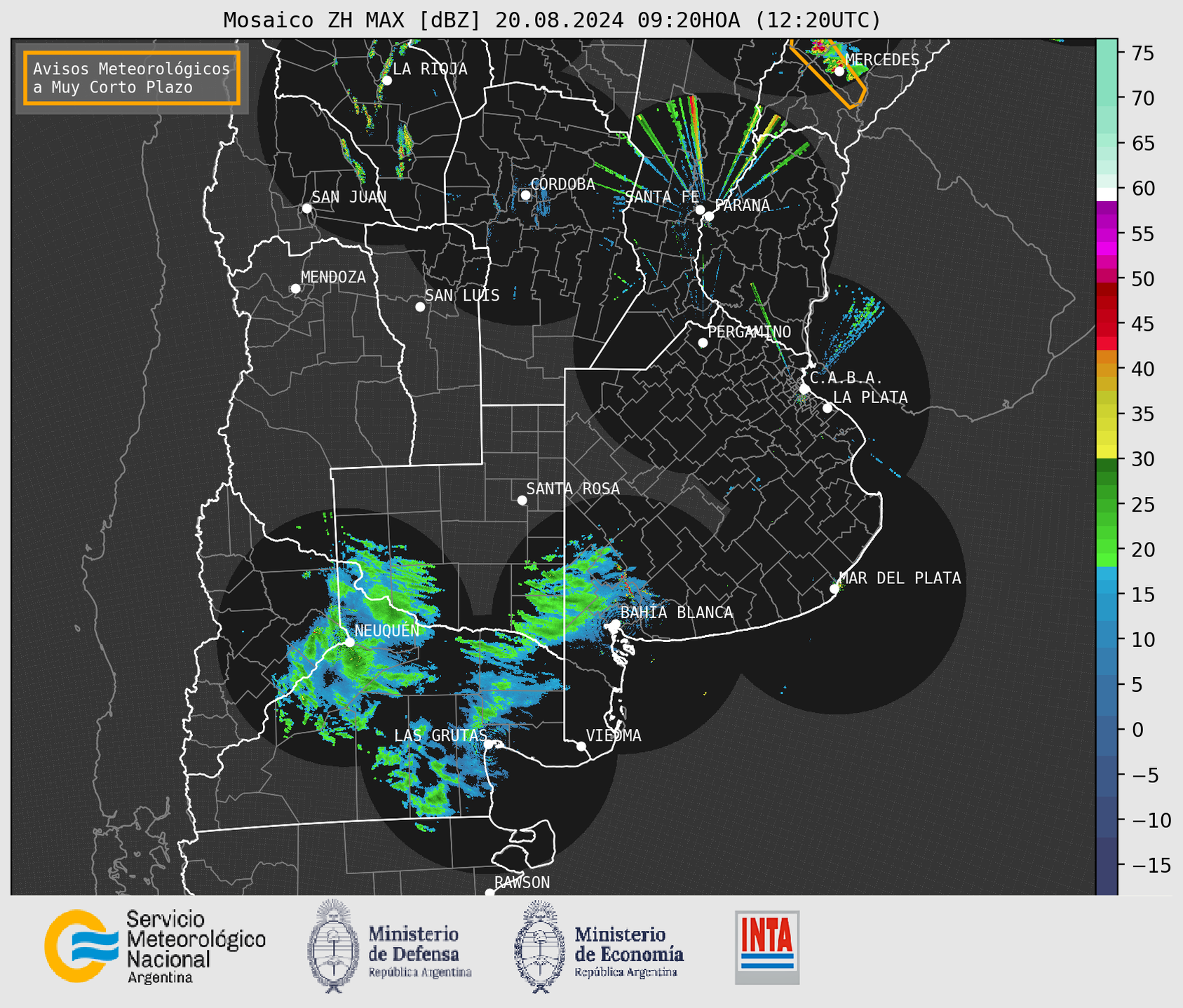Click the 50 colorbar tick label
The height and width of the screenshot is (1008, 1183).
[x=1142, y=279]
